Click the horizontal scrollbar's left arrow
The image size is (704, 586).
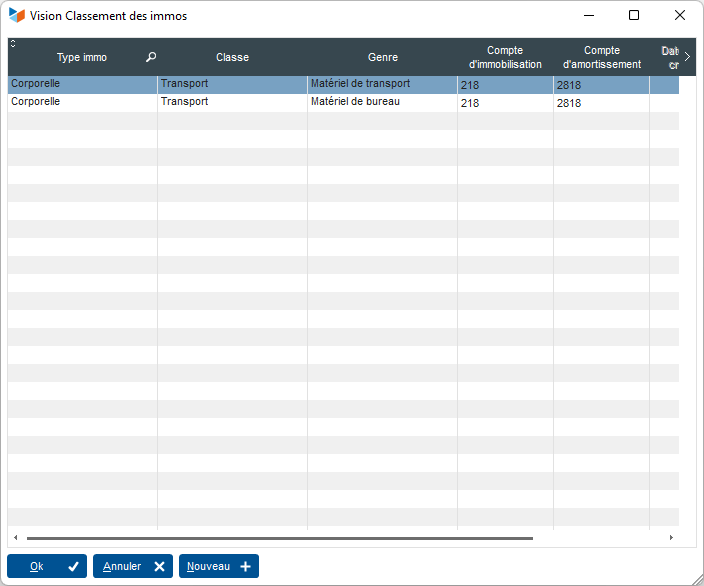(x=15, y=538)
